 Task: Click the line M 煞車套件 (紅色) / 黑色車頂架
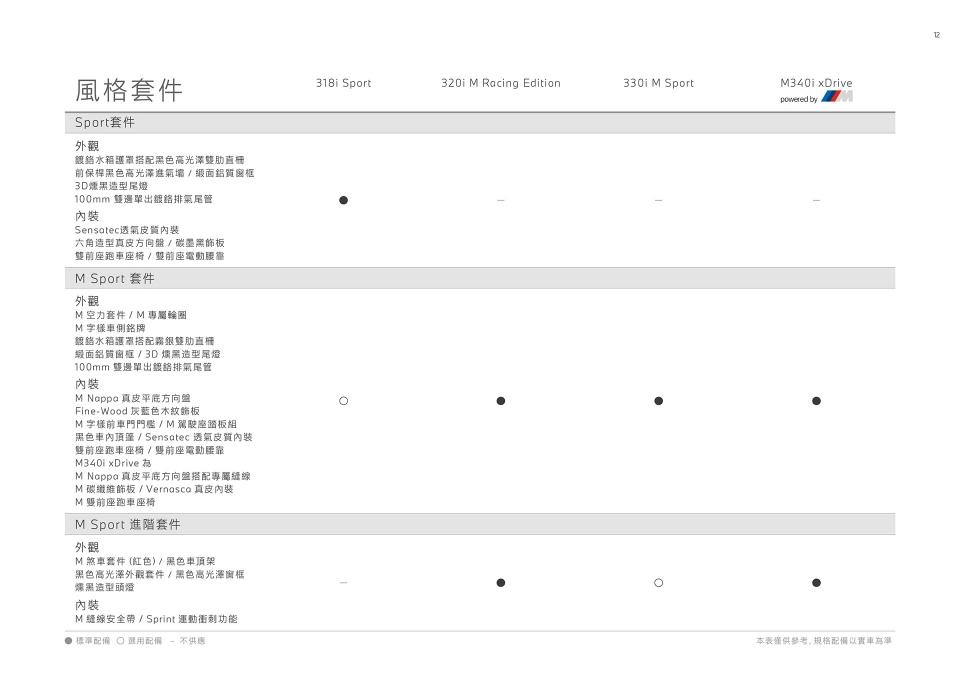pyautogui.click(x=145, y=561)
